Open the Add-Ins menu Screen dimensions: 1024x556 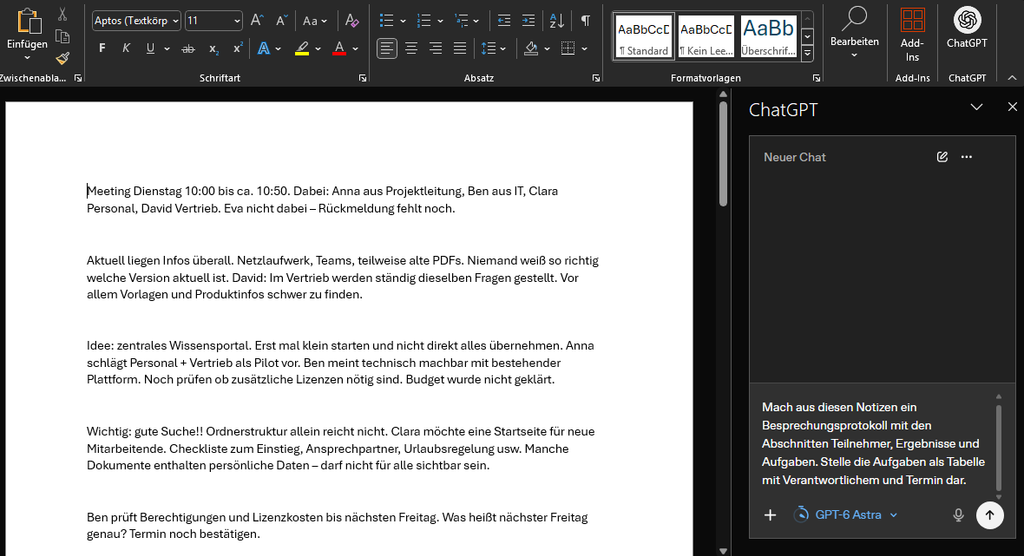912,35
